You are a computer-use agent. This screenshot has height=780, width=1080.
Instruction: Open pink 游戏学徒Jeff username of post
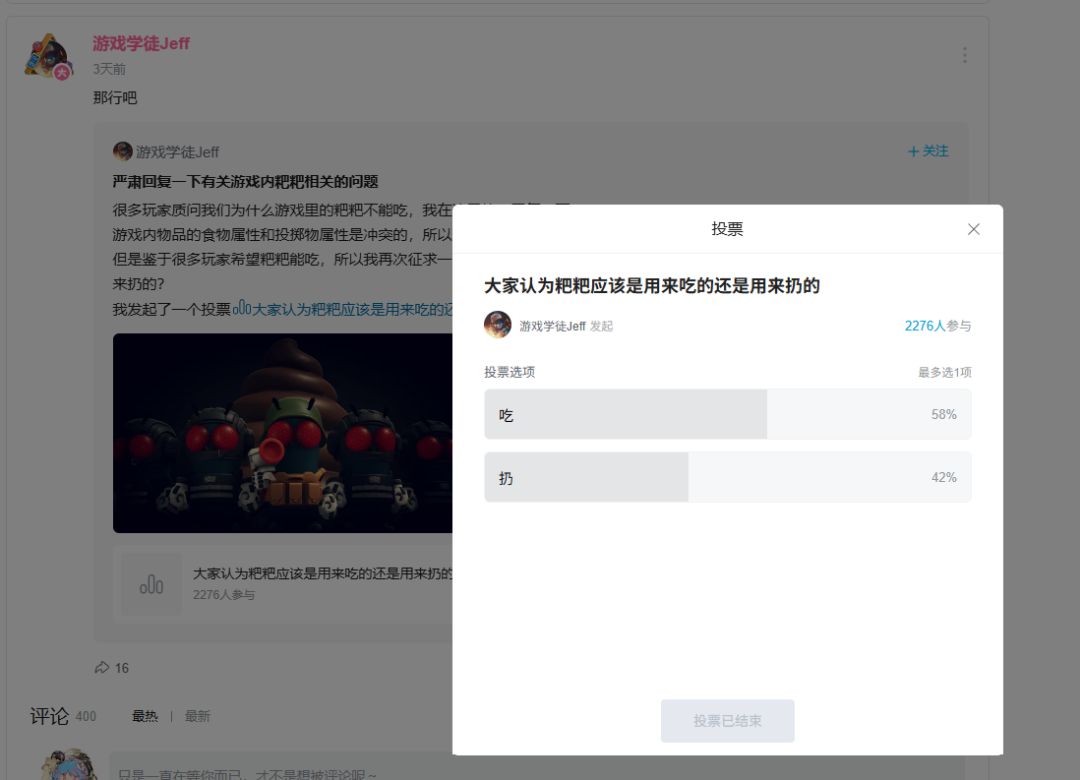pos(141,43)
